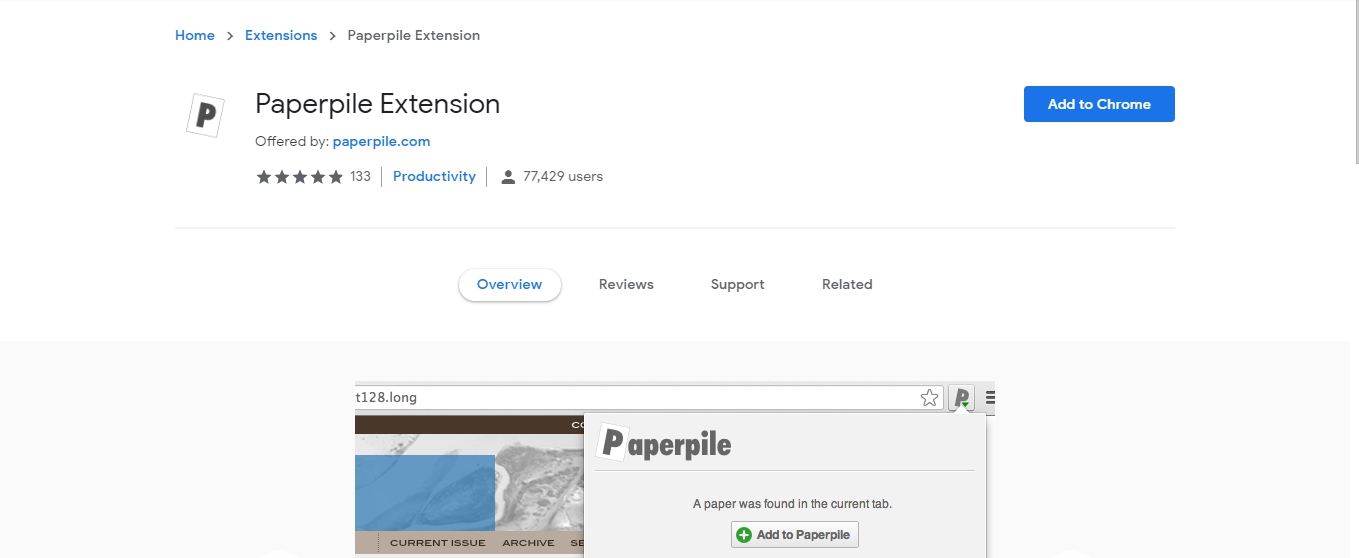The width and height of the screenshot is (1359, 558).
Task: Open the Support tab
Action: point(737,285)
